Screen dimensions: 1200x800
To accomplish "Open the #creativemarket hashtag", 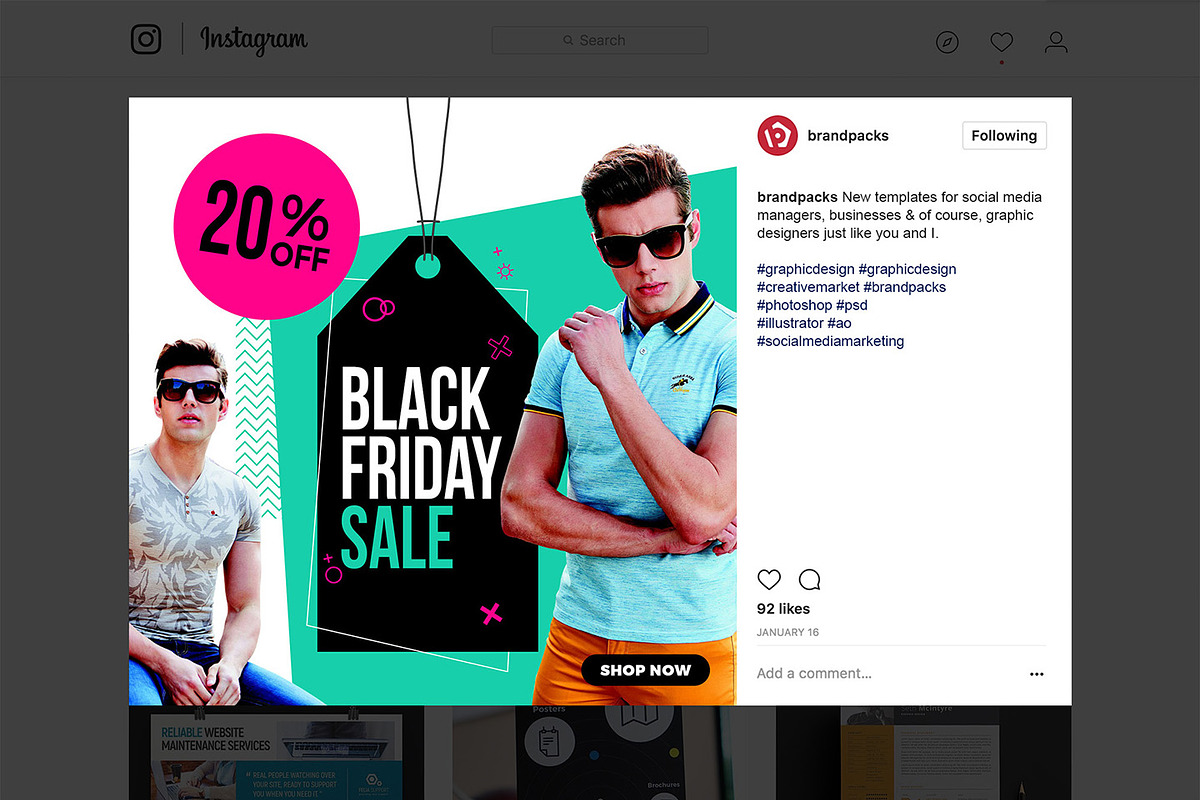I will [808, 287].
